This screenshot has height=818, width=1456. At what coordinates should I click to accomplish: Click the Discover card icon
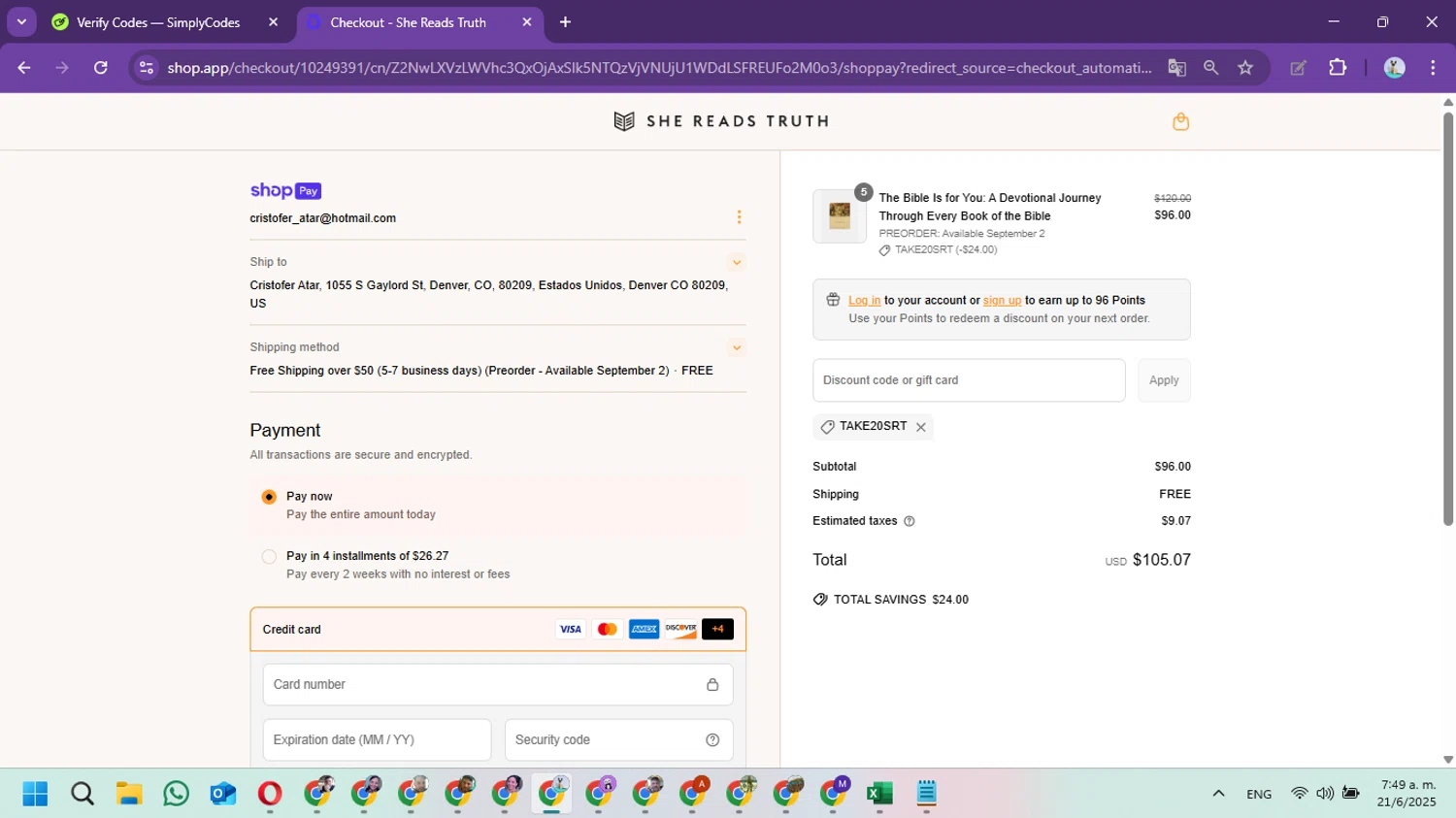point(680,630)
